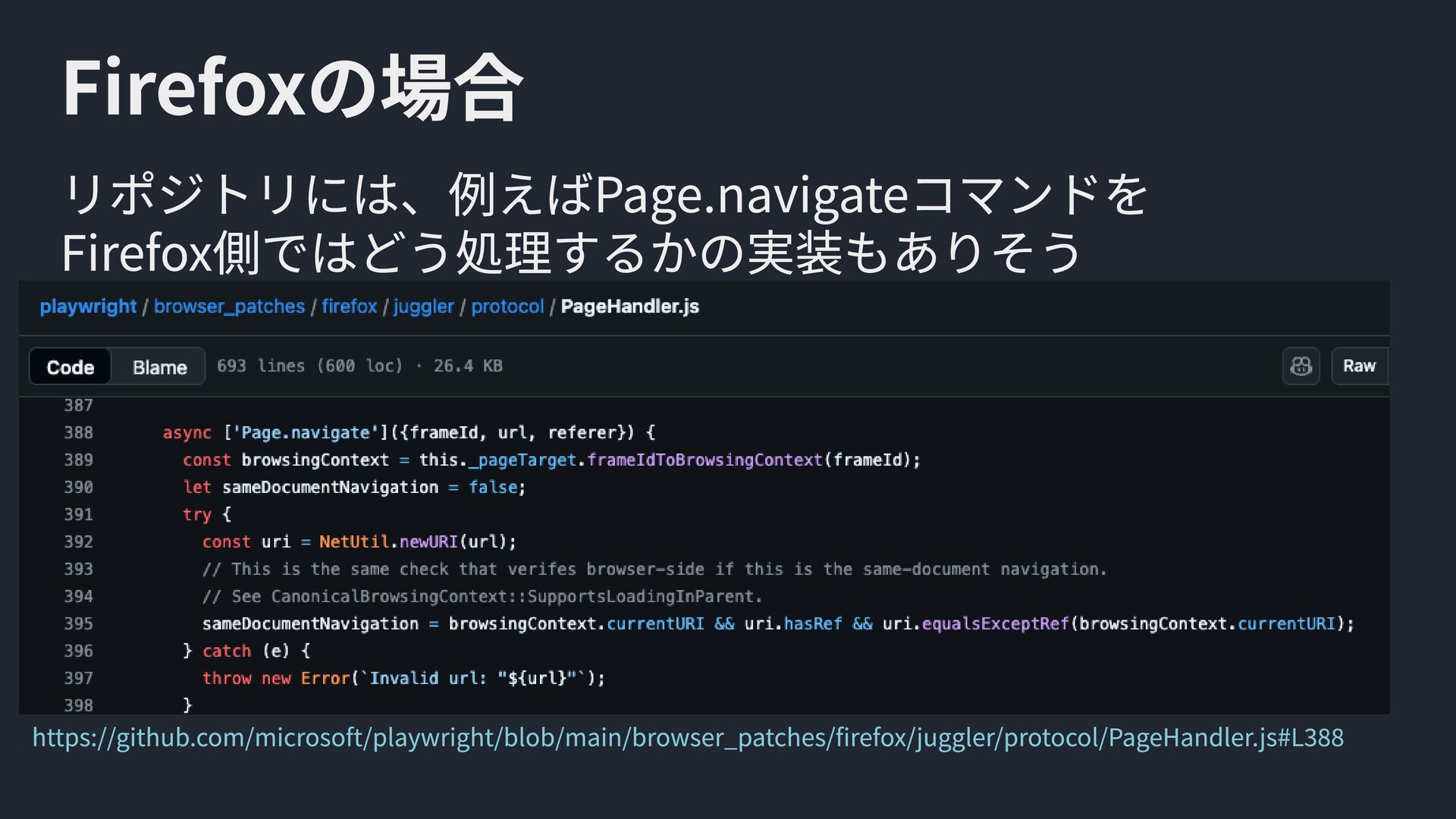Open the GitHub PageHandler.js#L388 URL link
Screen dimensions: 1456x819
pyautogui.click(x=688, y=737)
